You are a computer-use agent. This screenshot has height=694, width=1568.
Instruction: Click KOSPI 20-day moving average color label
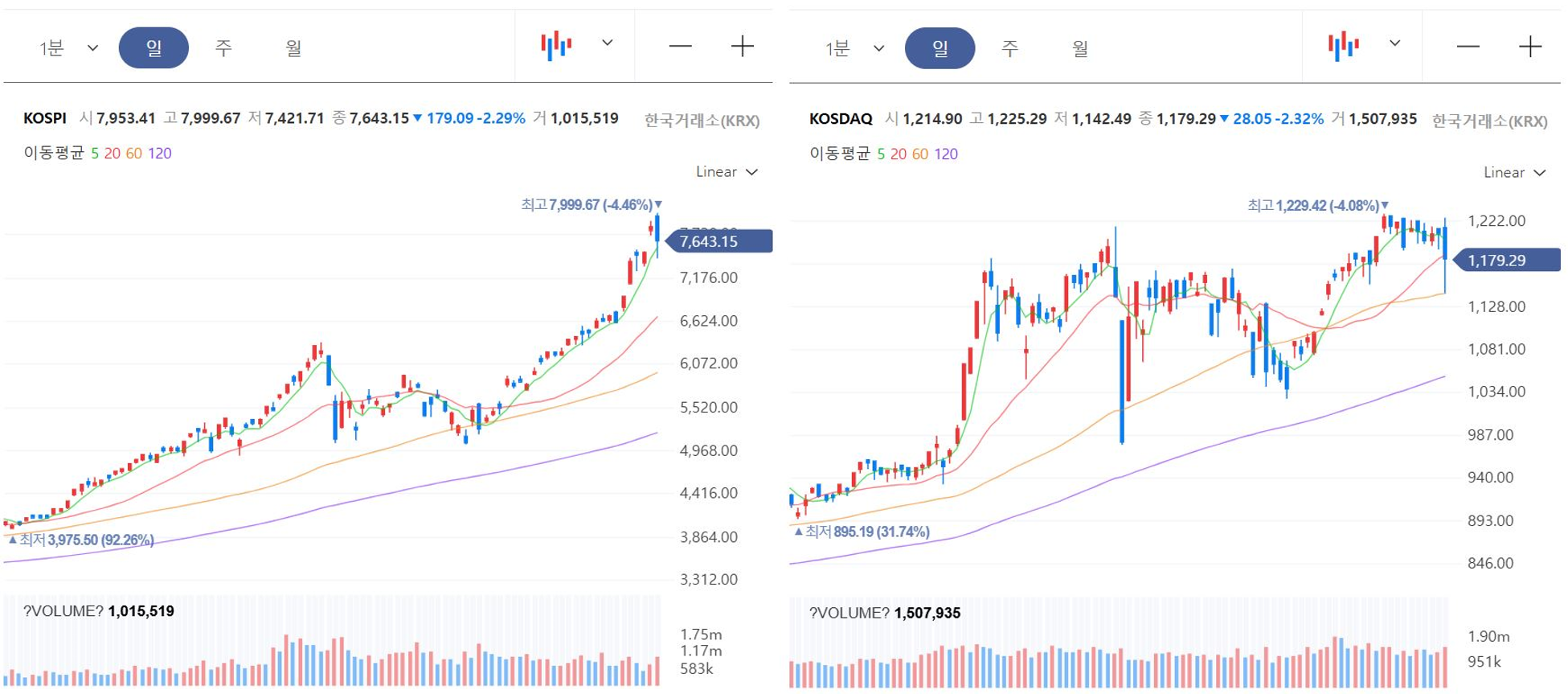[x=112, y=153]
